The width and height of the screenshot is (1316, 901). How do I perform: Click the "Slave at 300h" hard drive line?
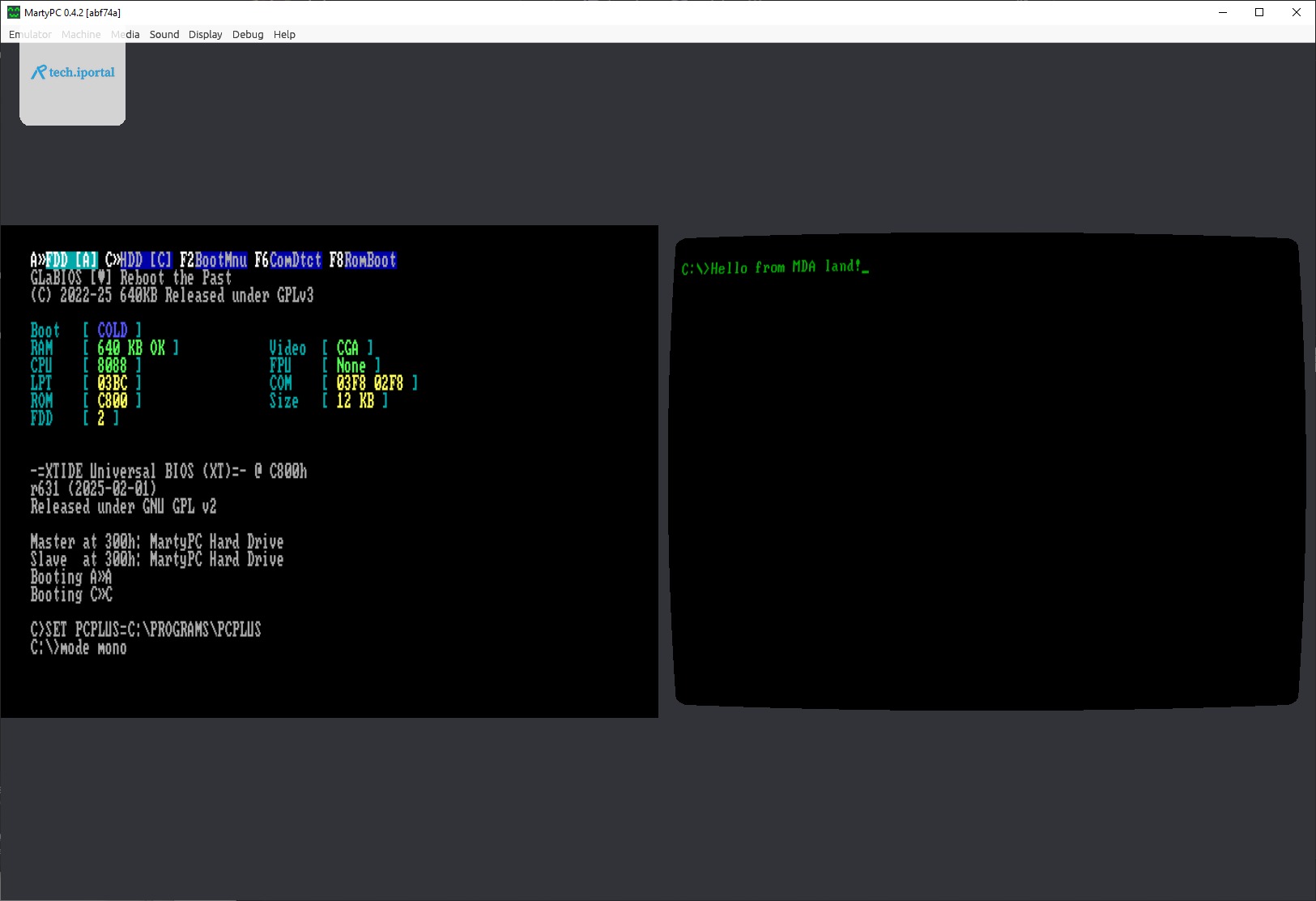(157, 560)
